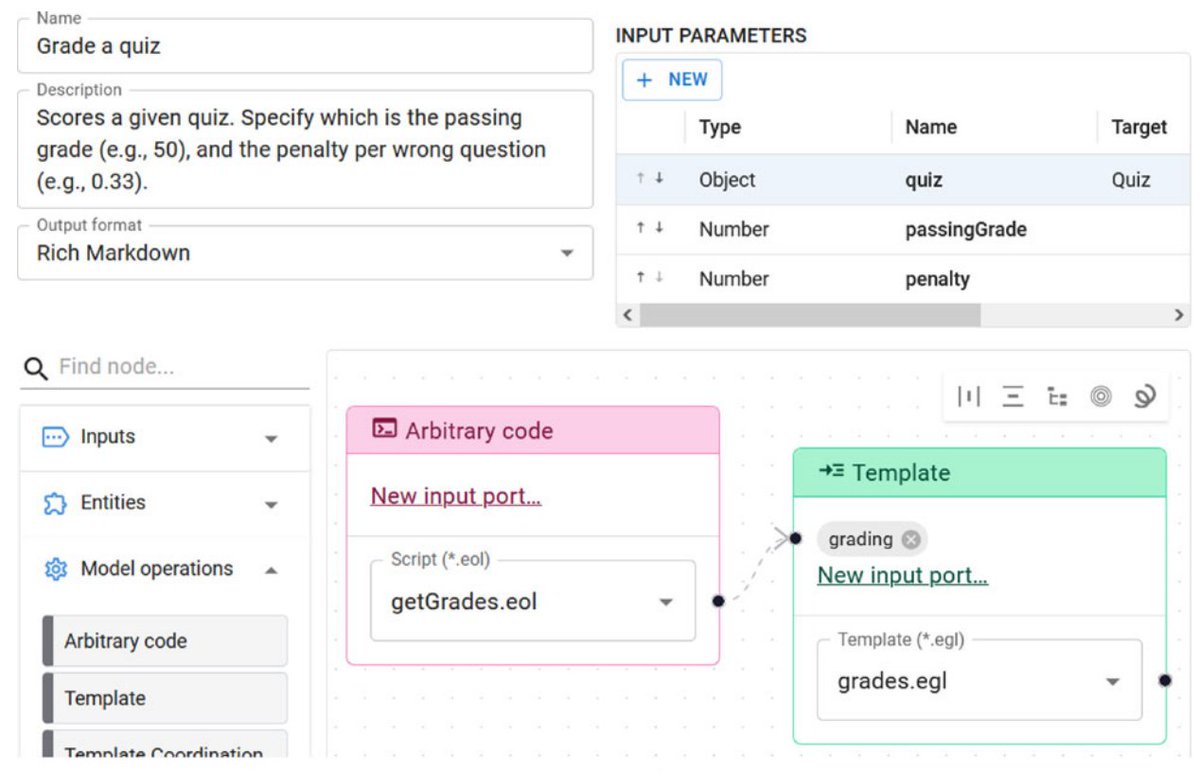The height and width of the screenshot is (771, 1200).
Task: Remove the grading port chip
Action: (x=910, y=540)
